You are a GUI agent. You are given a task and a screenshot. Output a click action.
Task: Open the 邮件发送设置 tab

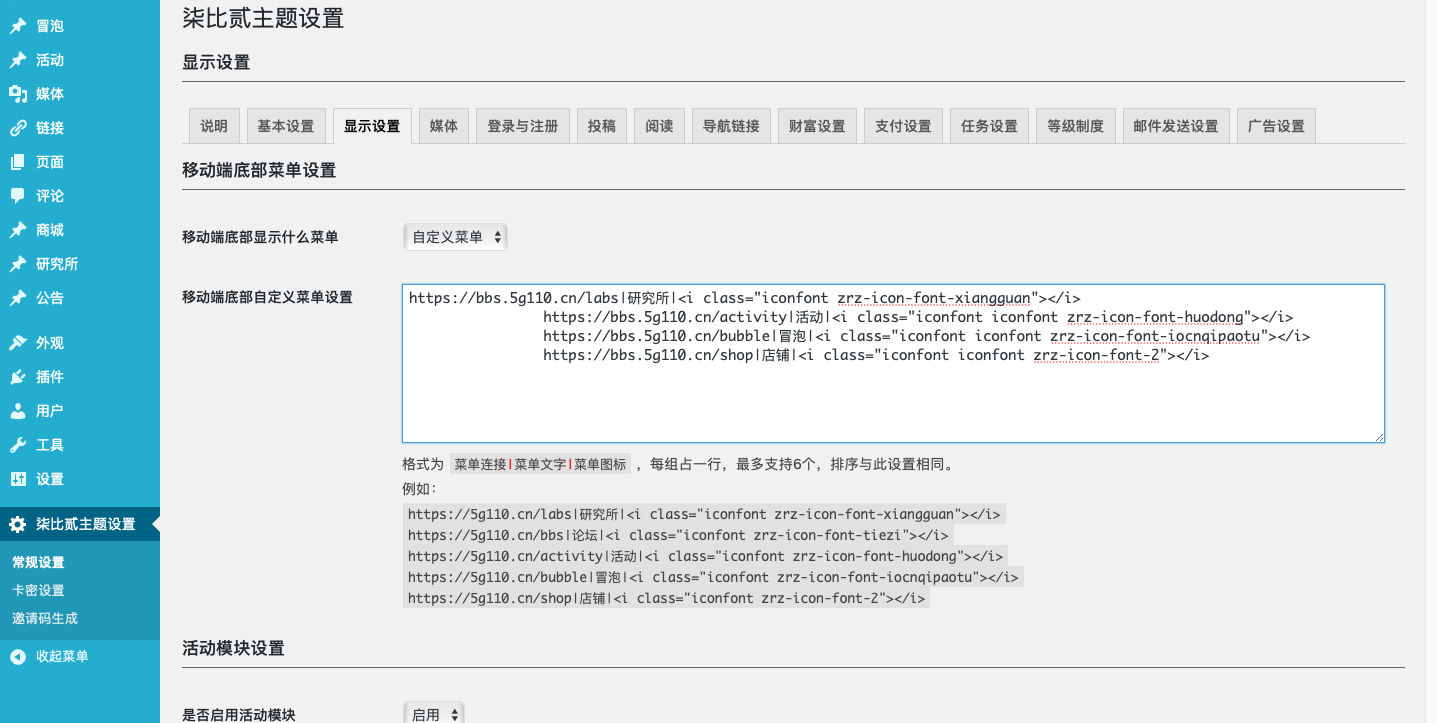pos(1175,126)
